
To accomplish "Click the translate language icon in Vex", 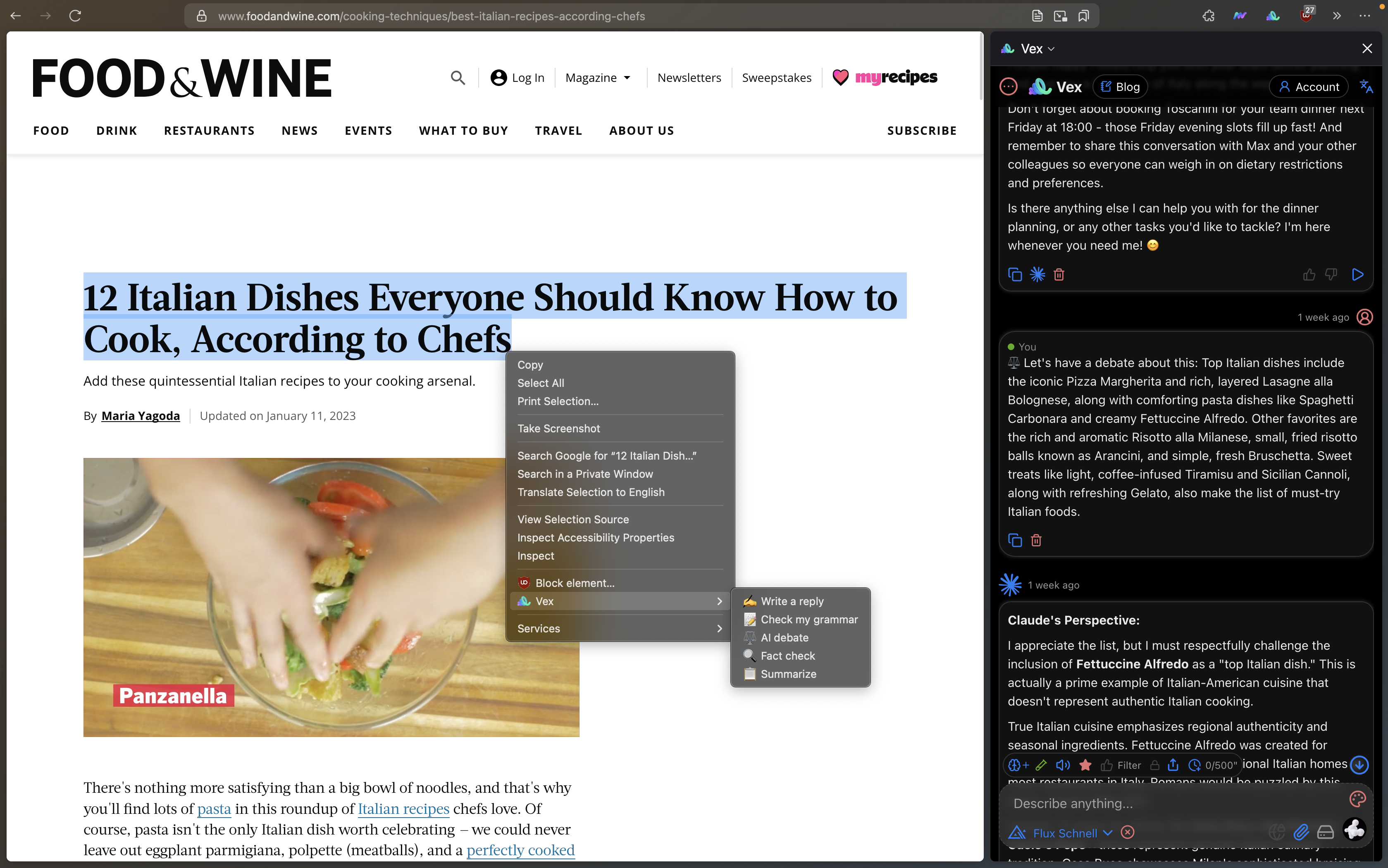I will click(1366, 87).
